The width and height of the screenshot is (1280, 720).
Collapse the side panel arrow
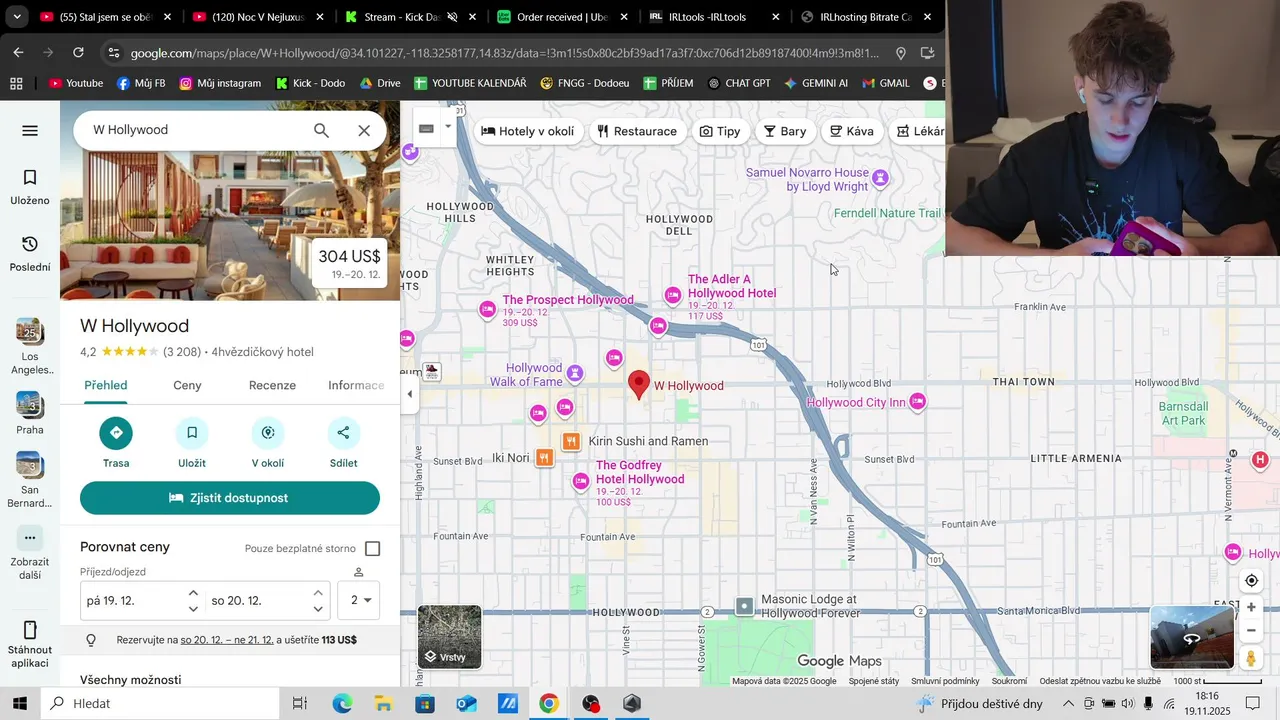(x=409, y=394)
